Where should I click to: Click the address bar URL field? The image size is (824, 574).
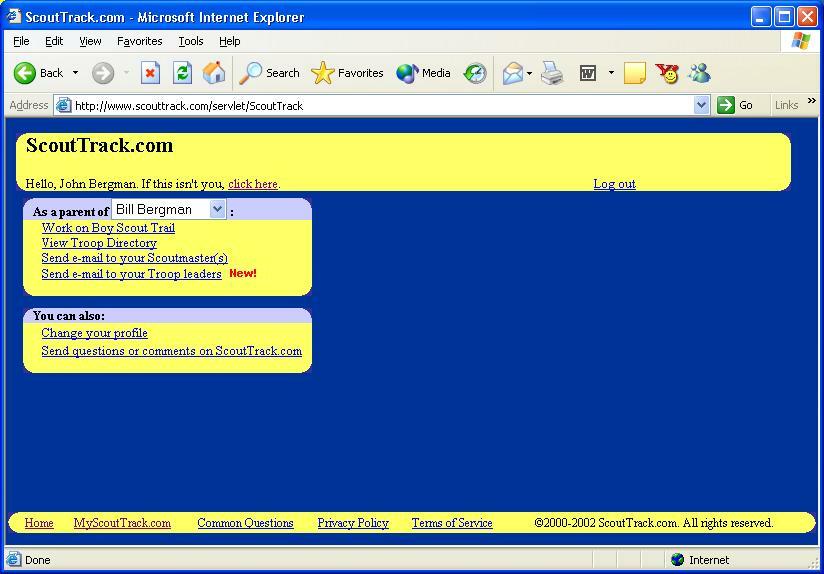point(383,106)
